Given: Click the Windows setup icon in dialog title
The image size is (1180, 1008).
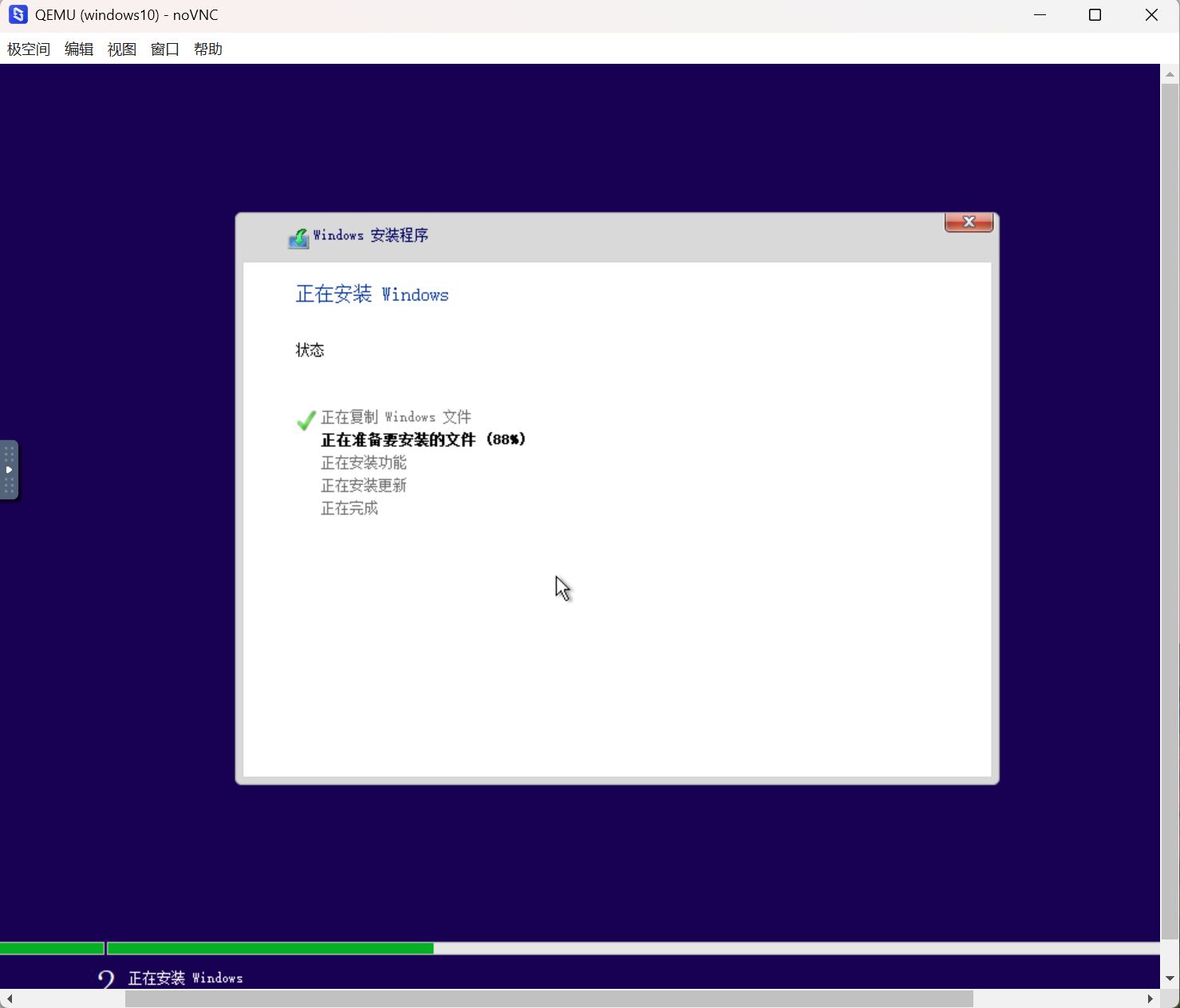Looking at the screenshot, I should coord(298,238).
